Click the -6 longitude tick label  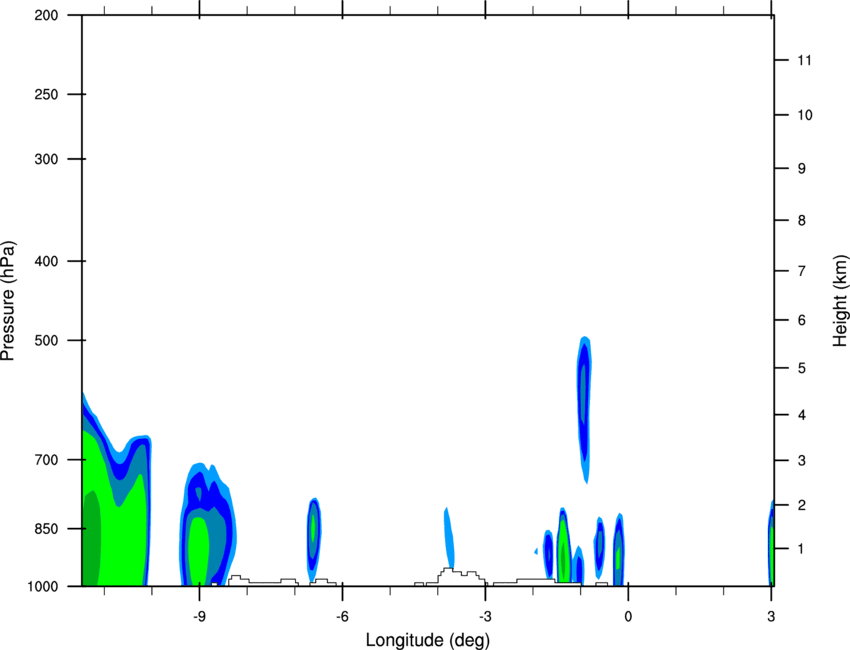[x=342, y=617]
